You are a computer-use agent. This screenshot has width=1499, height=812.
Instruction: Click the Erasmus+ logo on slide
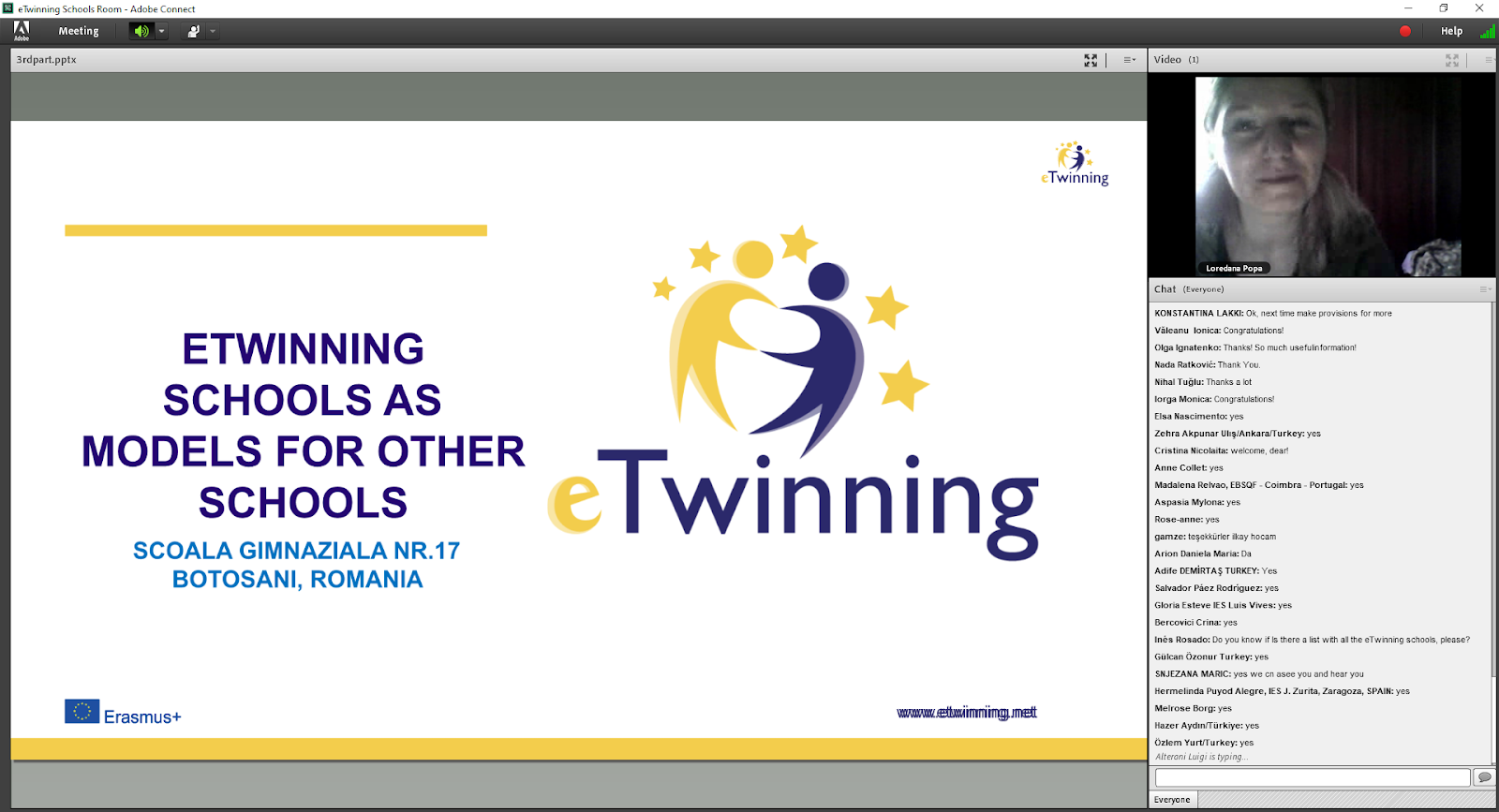[x=123, y=713]
